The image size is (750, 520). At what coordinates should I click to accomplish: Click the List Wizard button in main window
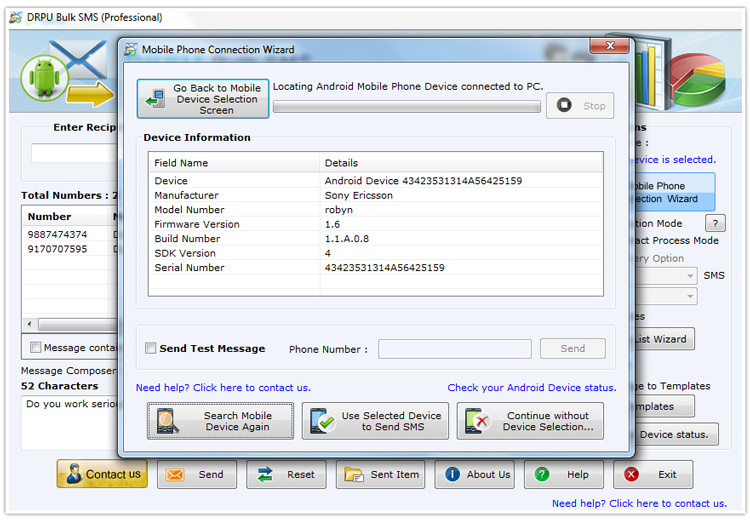(x=665, y=339)
